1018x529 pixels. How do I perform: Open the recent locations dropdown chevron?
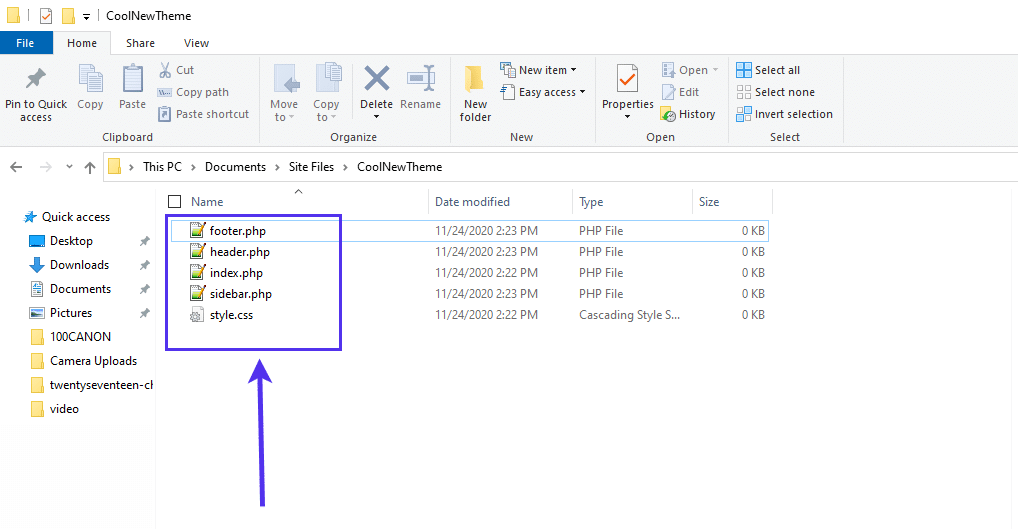coord(68,167)
